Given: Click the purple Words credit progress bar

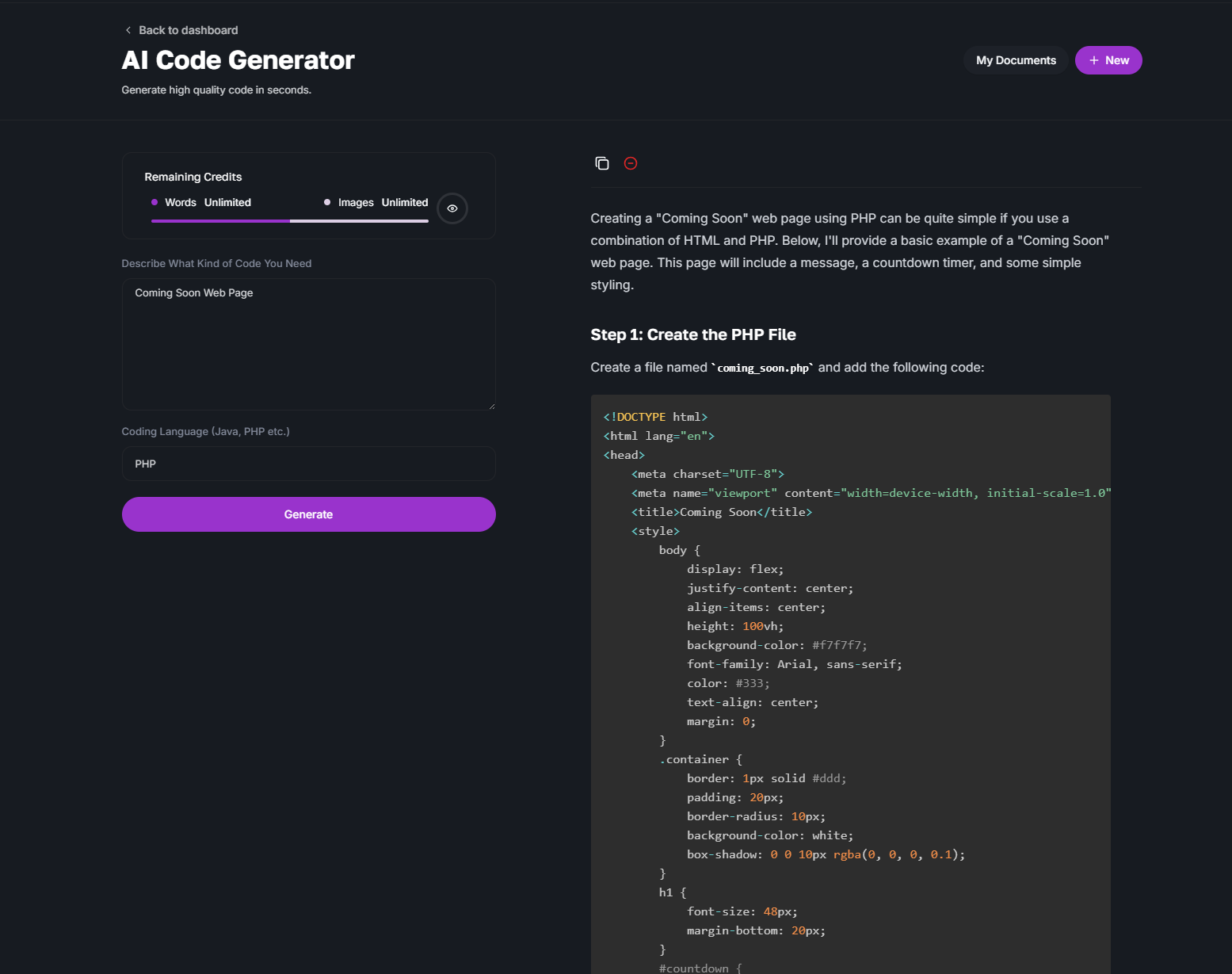Looking at the screenshot, I should (x=220, y=221).
